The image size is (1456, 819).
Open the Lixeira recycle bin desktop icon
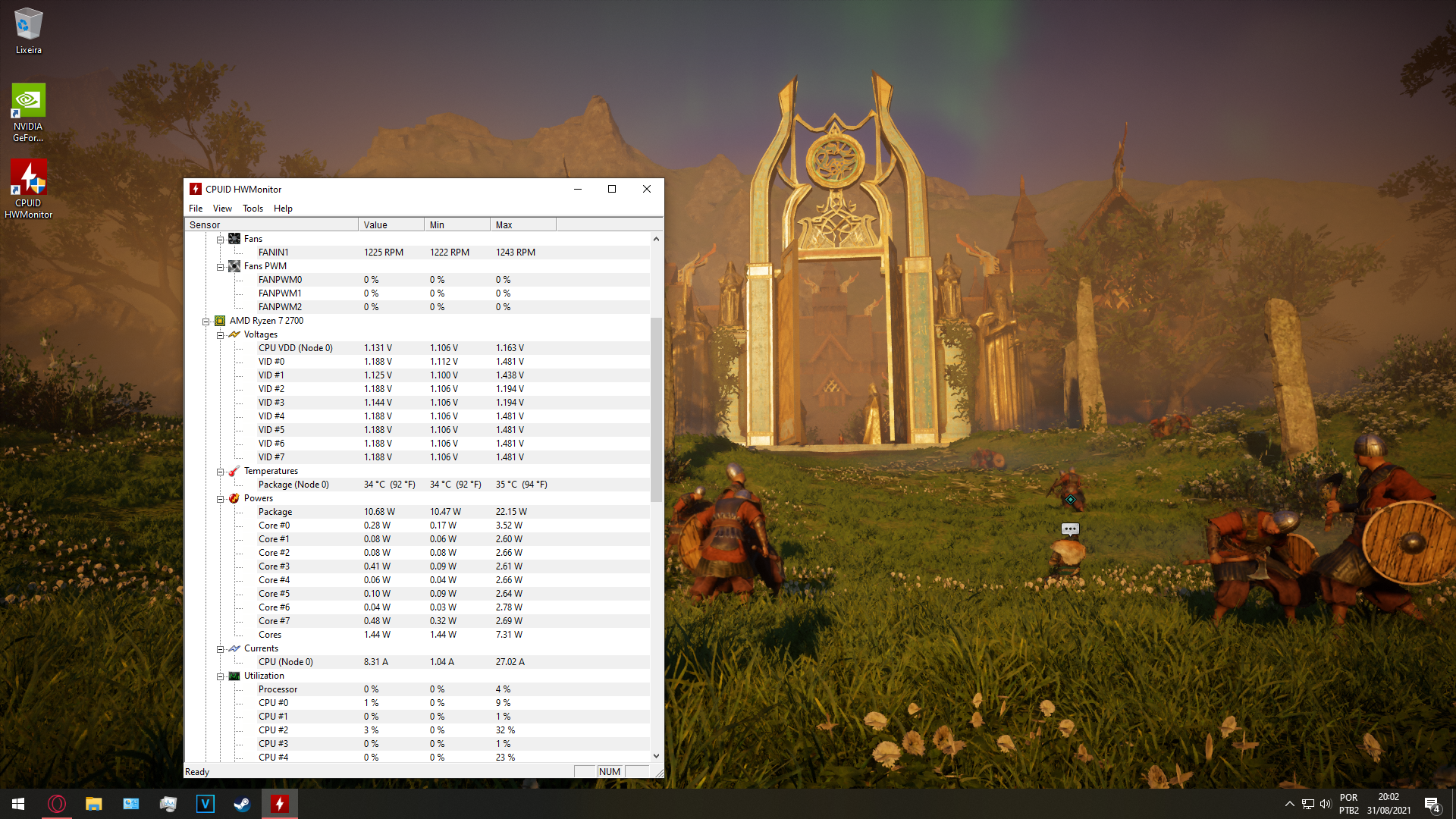pos(28,31)
